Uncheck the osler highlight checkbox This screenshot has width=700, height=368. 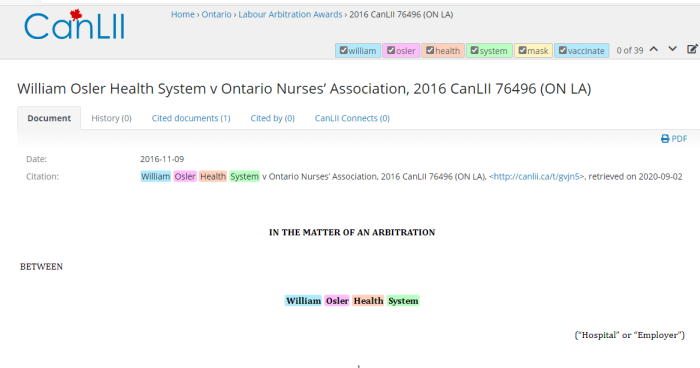pos(391,50)
